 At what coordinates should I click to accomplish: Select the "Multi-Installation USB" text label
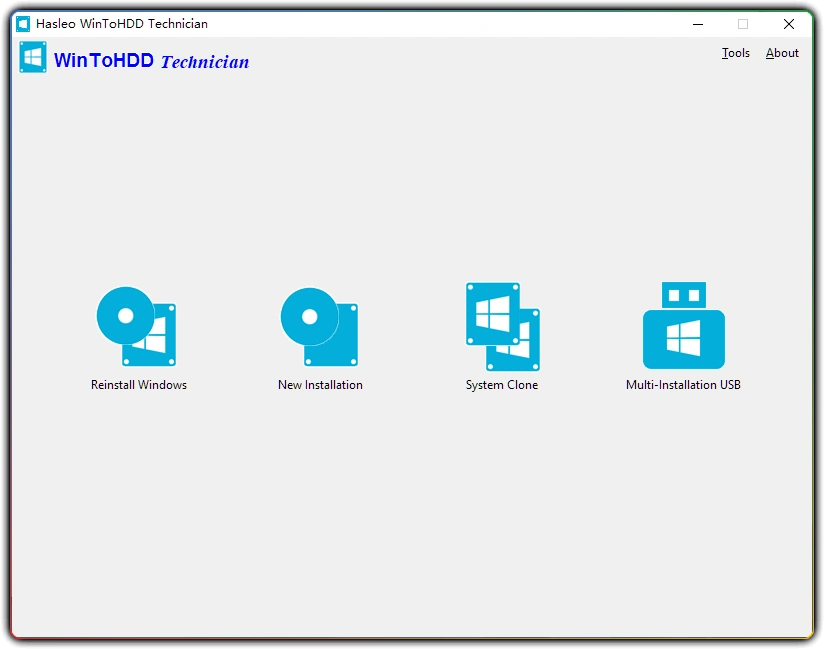(x=683, y=384)
